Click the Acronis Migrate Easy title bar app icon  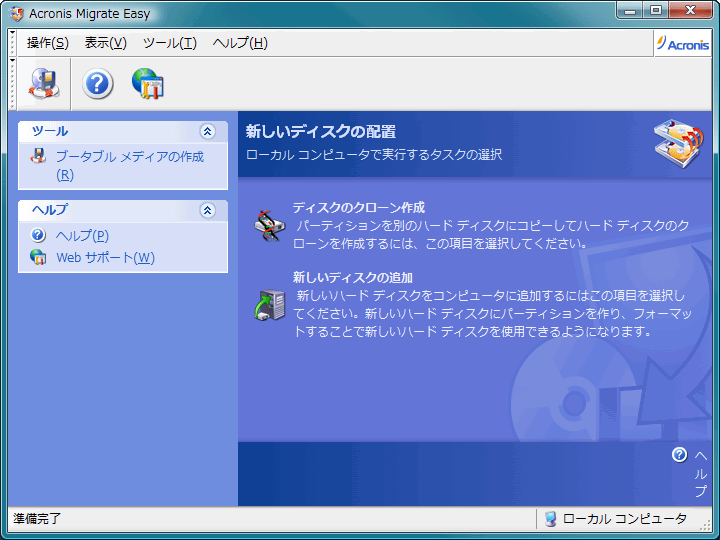16,14
